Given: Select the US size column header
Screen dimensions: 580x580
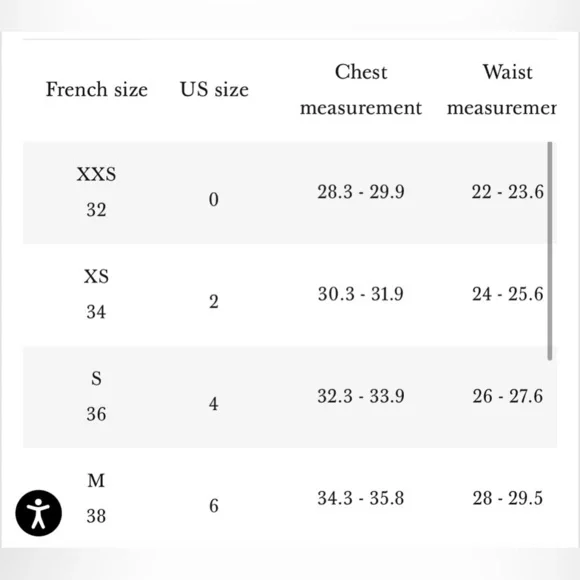Looking at the screenshot, I should (x=214, y=90).
